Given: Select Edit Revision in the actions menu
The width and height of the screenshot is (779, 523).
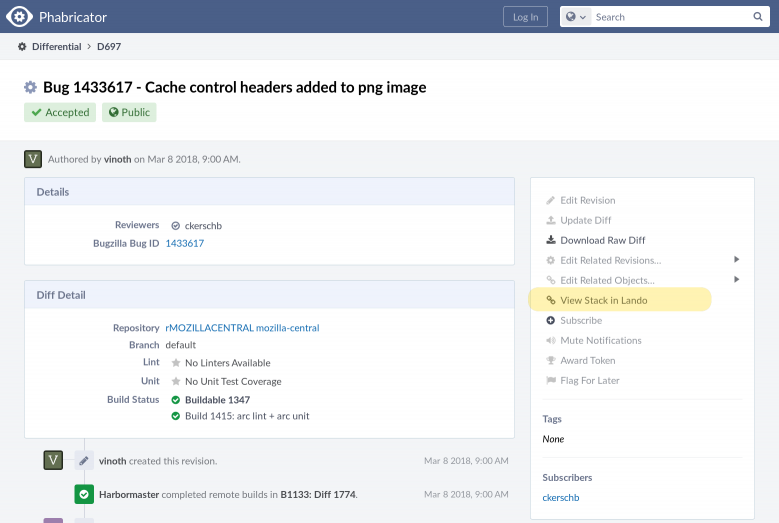Looking at the screenshot, I should click(588, 201).
